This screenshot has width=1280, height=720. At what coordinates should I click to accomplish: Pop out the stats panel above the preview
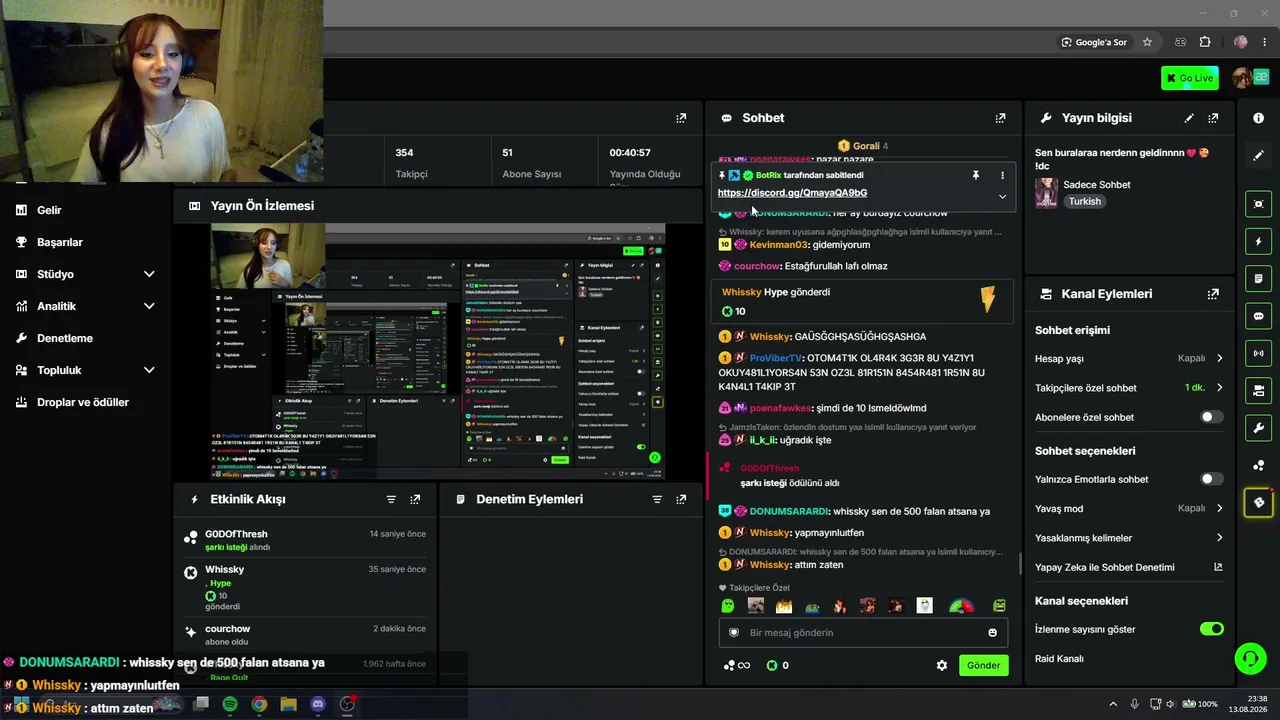click(x=681, y=118)
